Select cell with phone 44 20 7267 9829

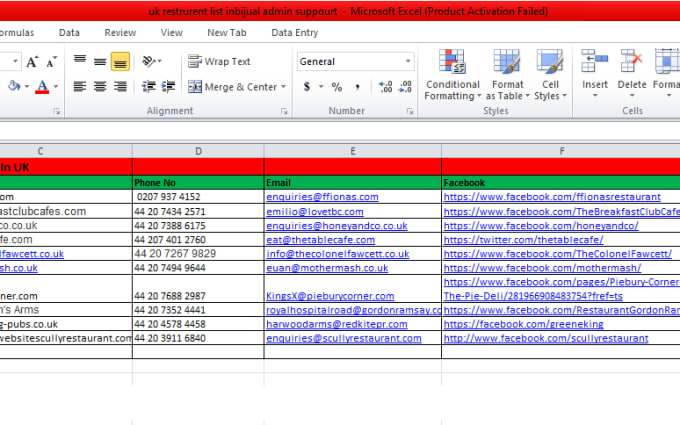tap(198, 254)
